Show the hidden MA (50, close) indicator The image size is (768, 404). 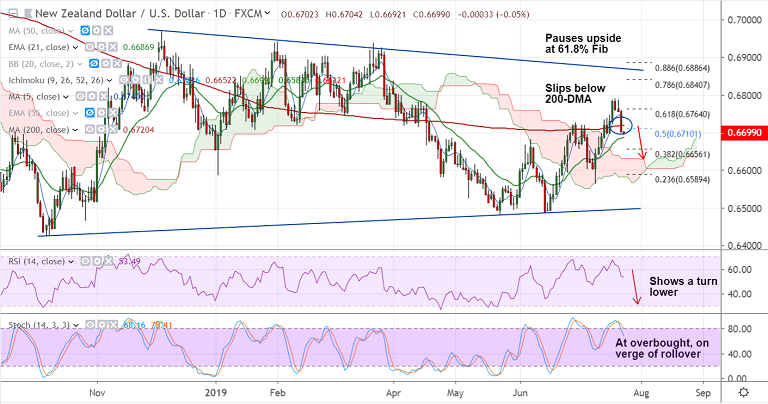[x=85, y=31]
